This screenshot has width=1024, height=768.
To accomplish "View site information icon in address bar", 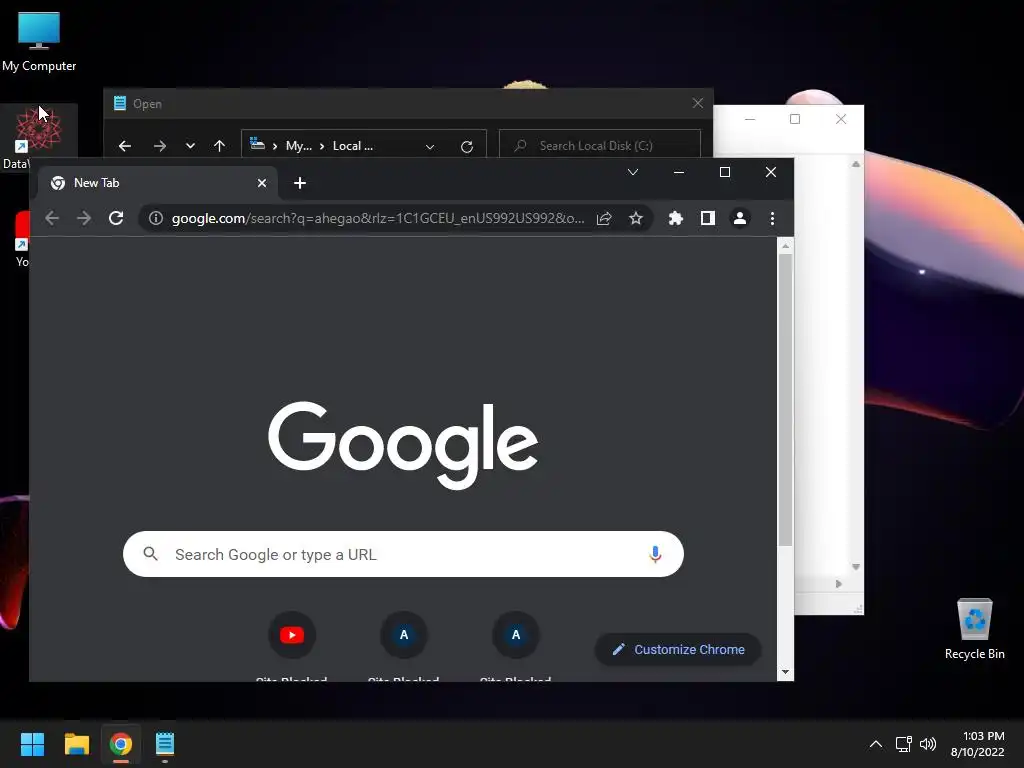I will [x=155, y=218].
